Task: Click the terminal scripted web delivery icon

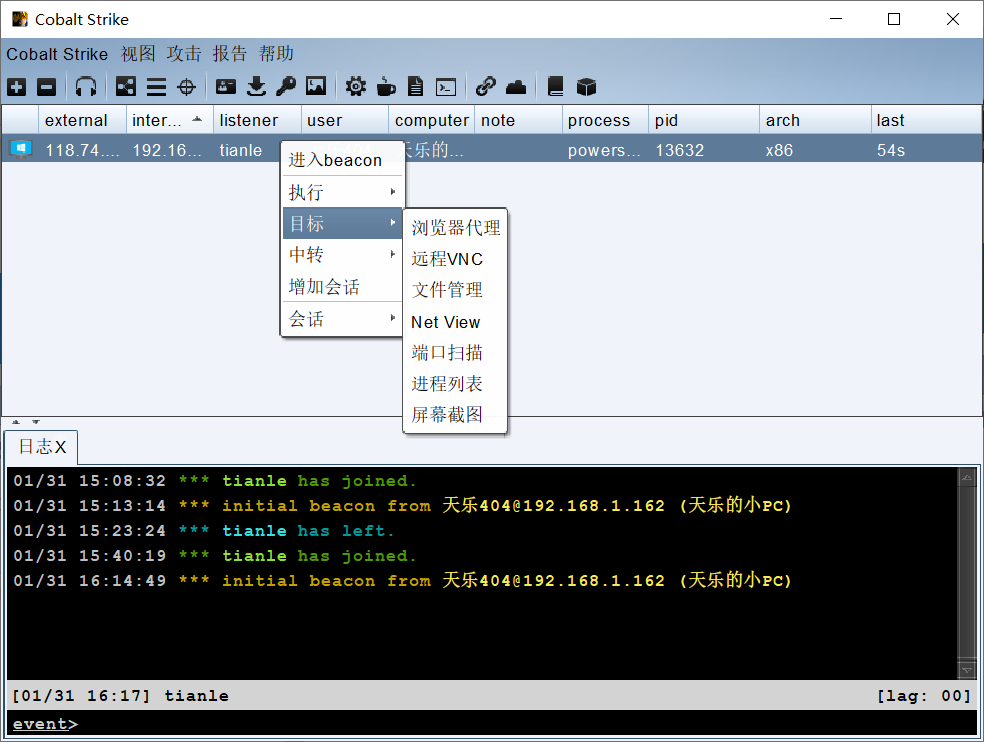Action: coord(446,87)
